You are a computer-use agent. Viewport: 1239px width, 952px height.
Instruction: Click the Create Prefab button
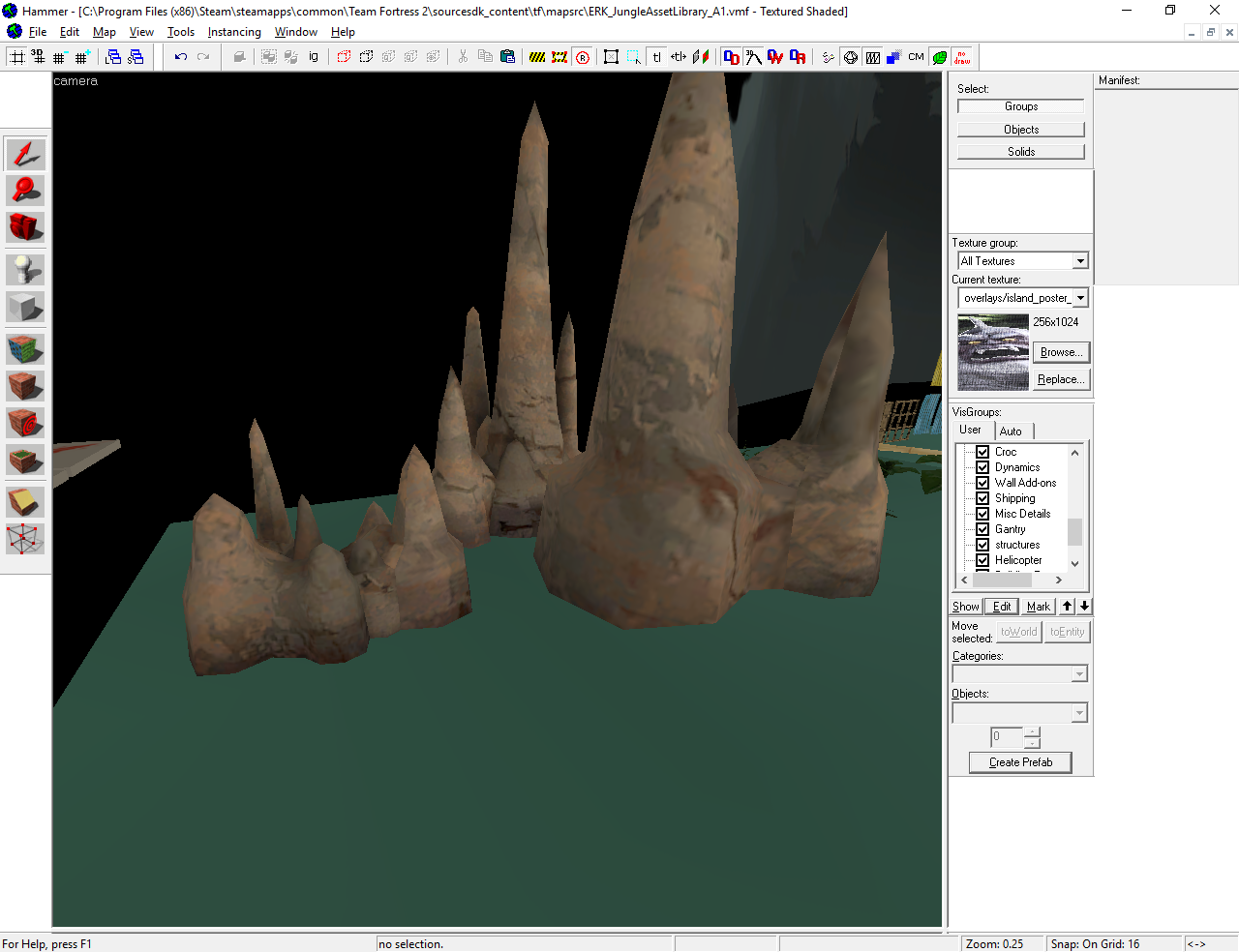[1020, 762]
